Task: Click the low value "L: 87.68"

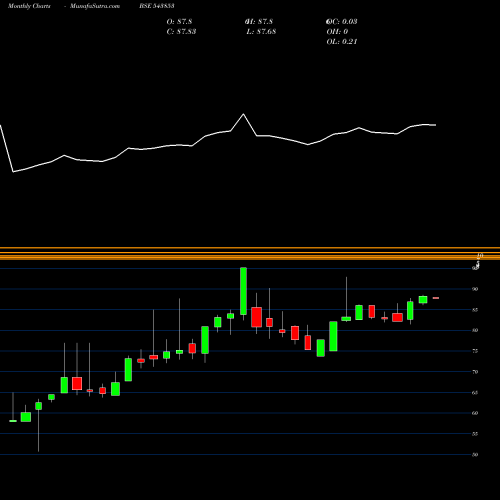Action: [261, 32]
